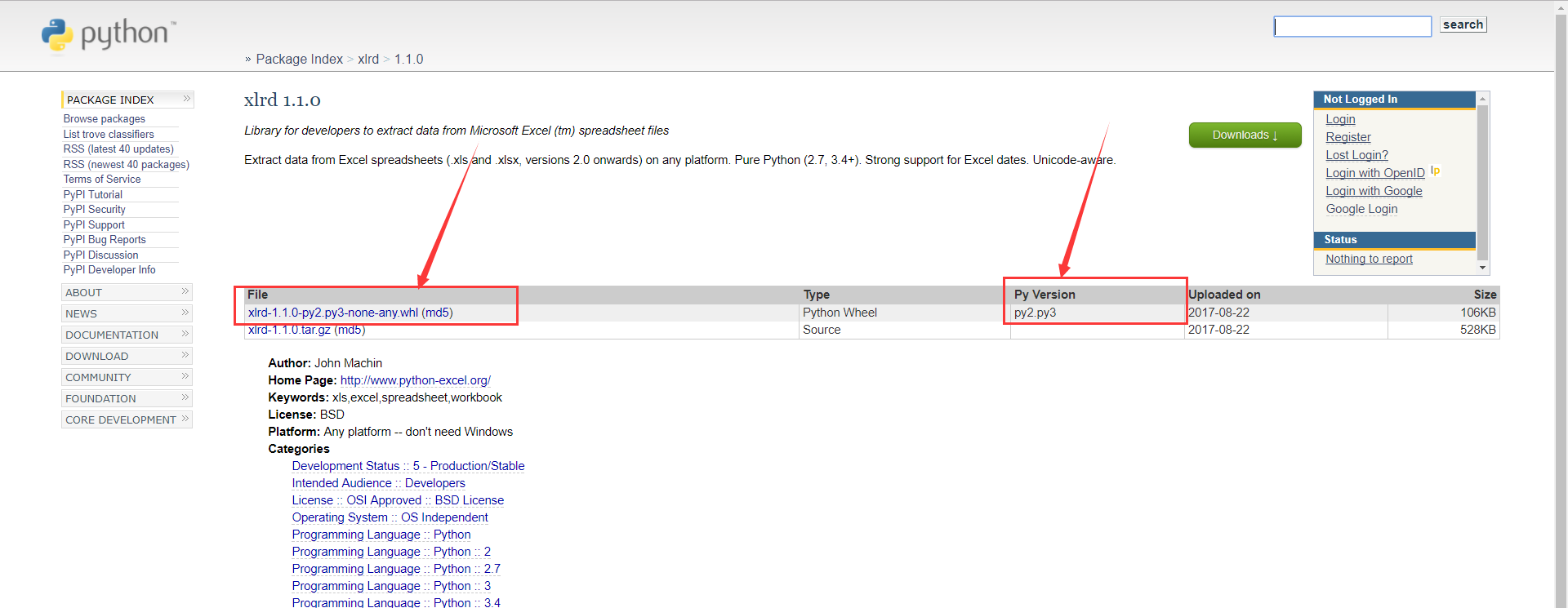
Task: Open RSS (newest 40 packages) link
Action: [127, 164]
